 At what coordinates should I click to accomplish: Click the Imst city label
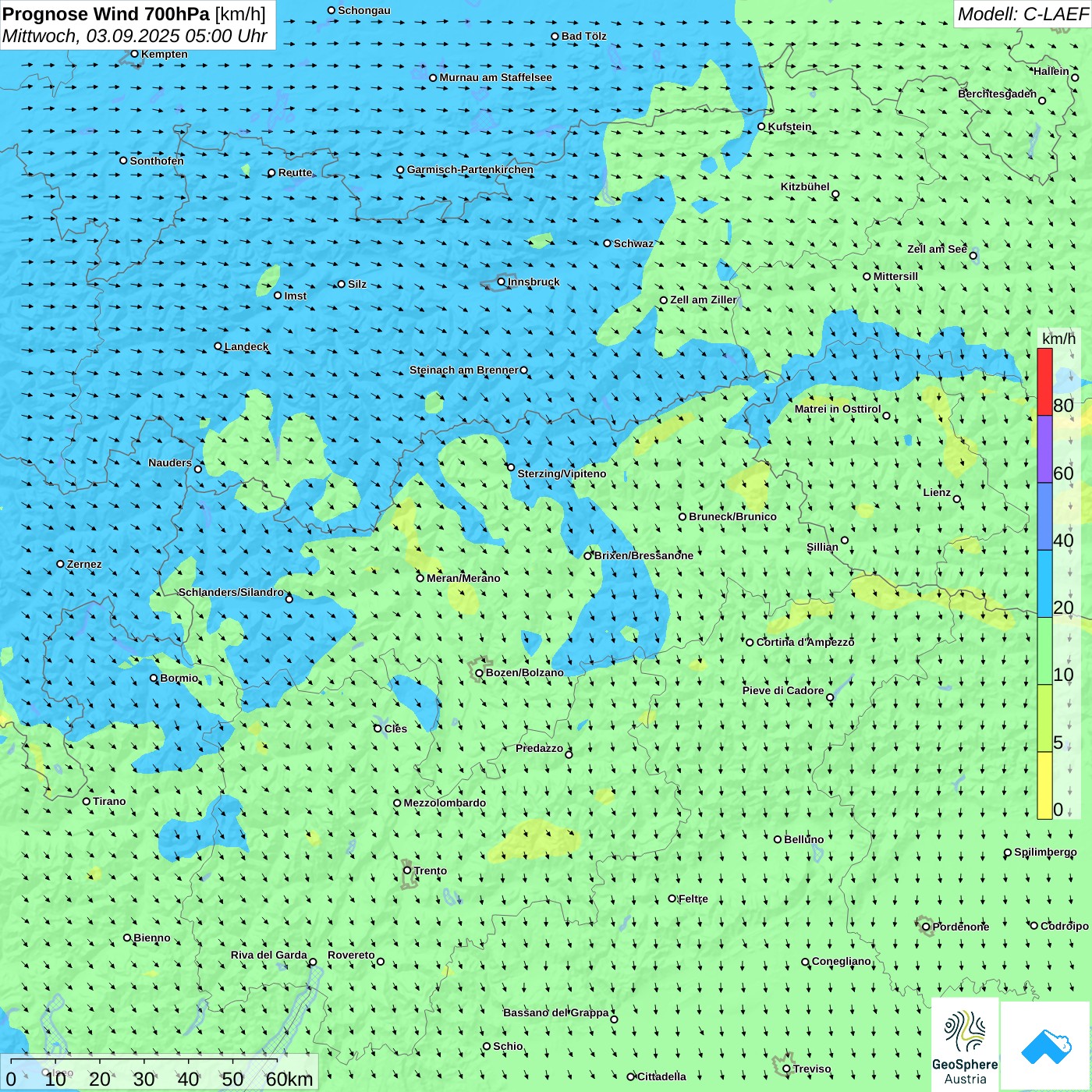point(296,296)
